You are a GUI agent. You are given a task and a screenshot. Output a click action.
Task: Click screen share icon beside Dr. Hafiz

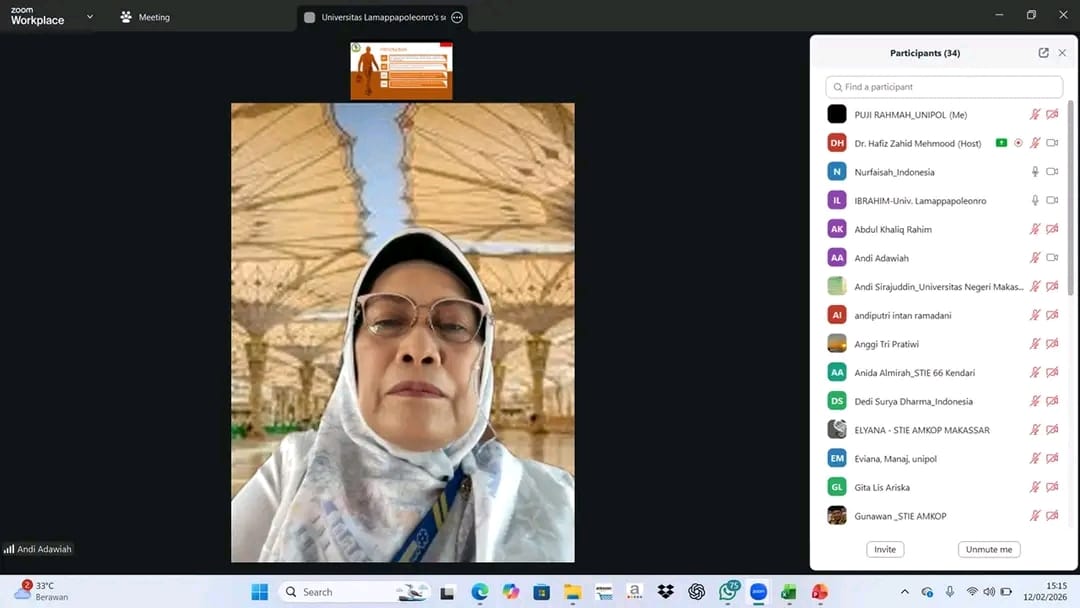[1001, 143]
